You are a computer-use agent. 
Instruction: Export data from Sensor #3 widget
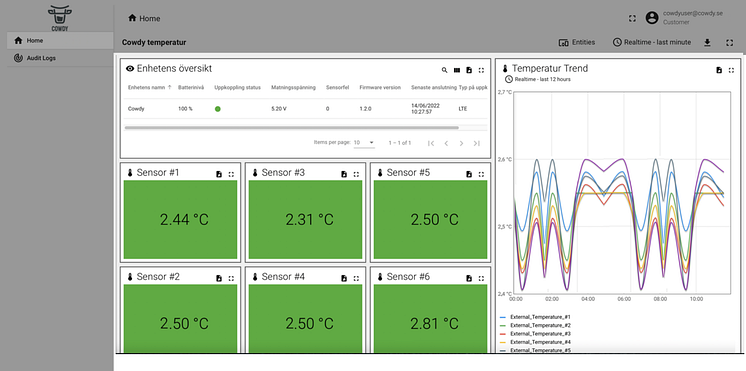point(344,174)
